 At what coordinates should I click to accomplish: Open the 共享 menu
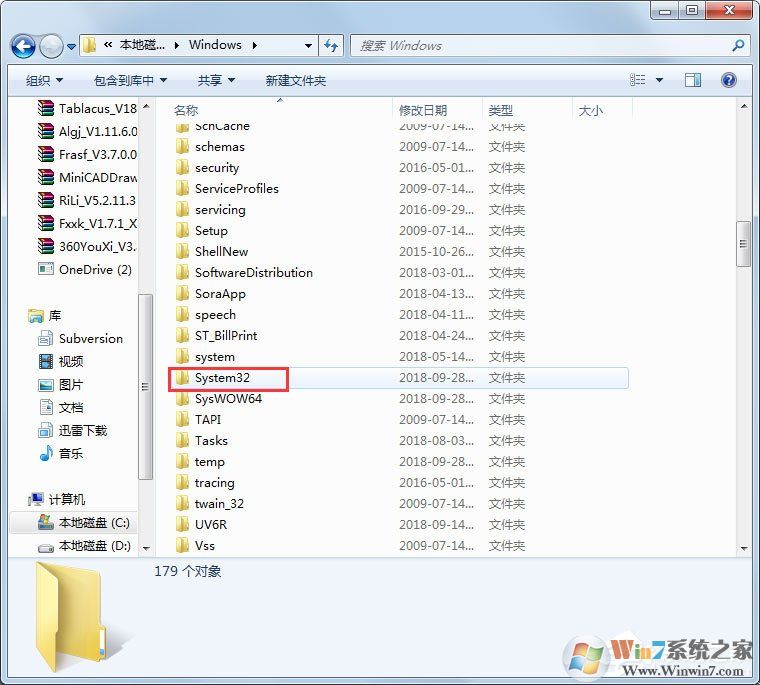(x=216, y=80)
